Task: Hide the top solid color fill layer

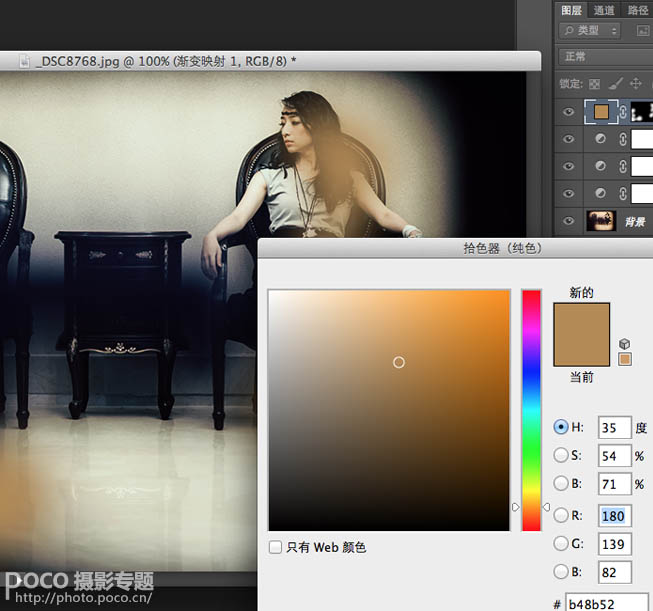Action: [568, 113]
